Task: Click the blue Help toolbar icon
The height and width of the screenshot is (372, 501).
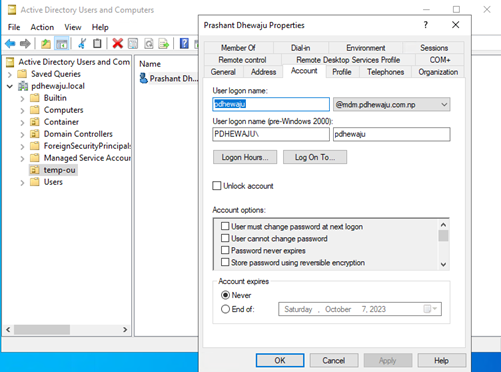Action: pyautogui.click(x=184, y=43)
